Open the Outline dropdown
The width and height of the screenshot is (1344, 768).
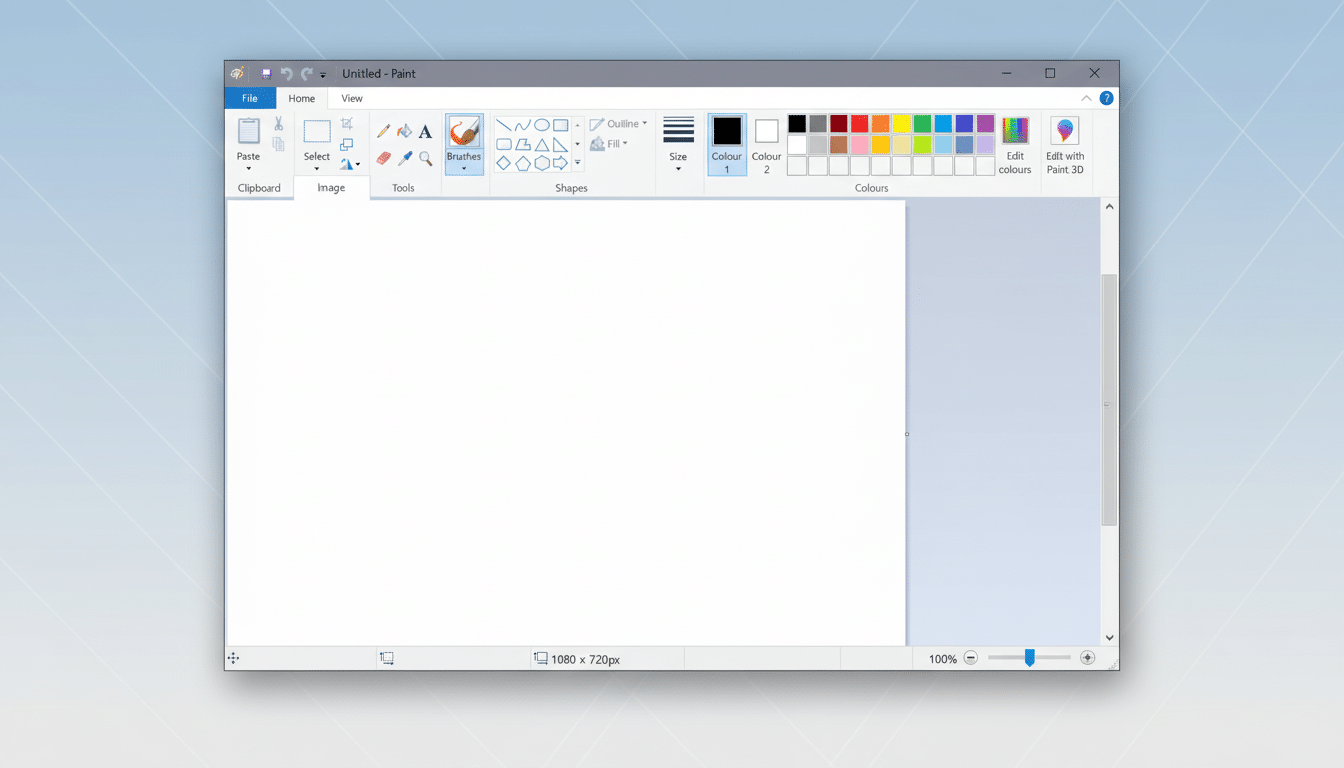(618, 123)
